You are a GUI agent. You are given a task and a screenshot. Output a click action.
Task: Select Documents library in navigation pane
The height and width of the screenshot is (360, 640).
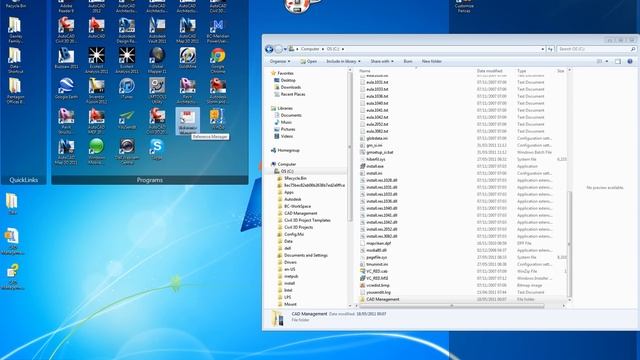click(x=288, y=115)
